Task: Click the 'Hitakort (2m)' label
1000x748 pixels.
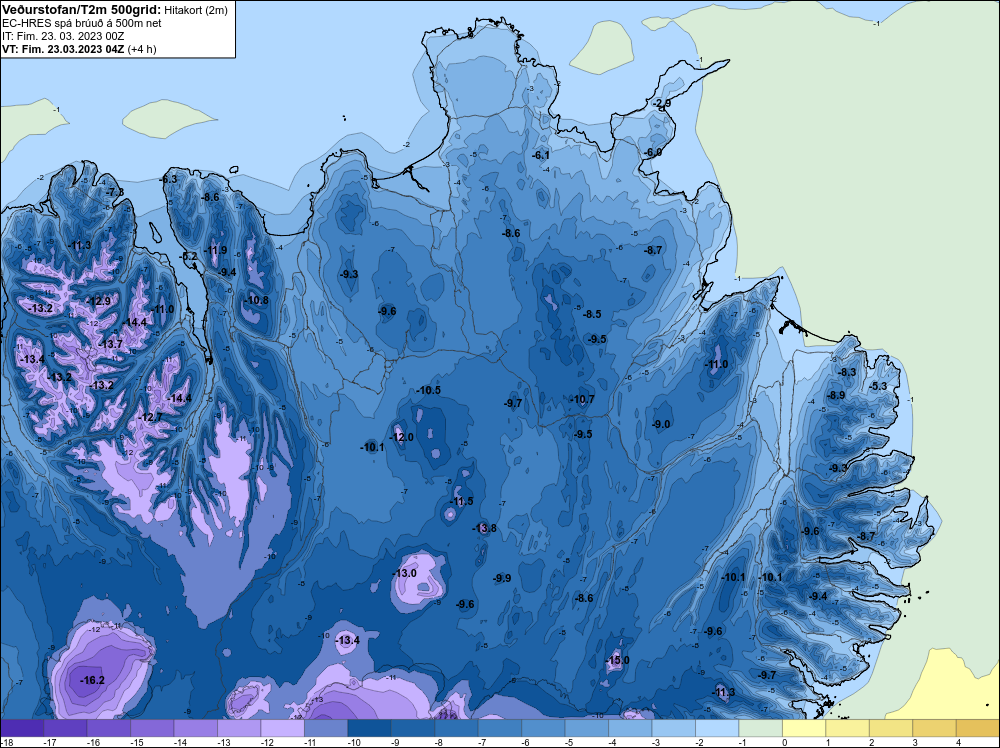Action: point(195,10)
